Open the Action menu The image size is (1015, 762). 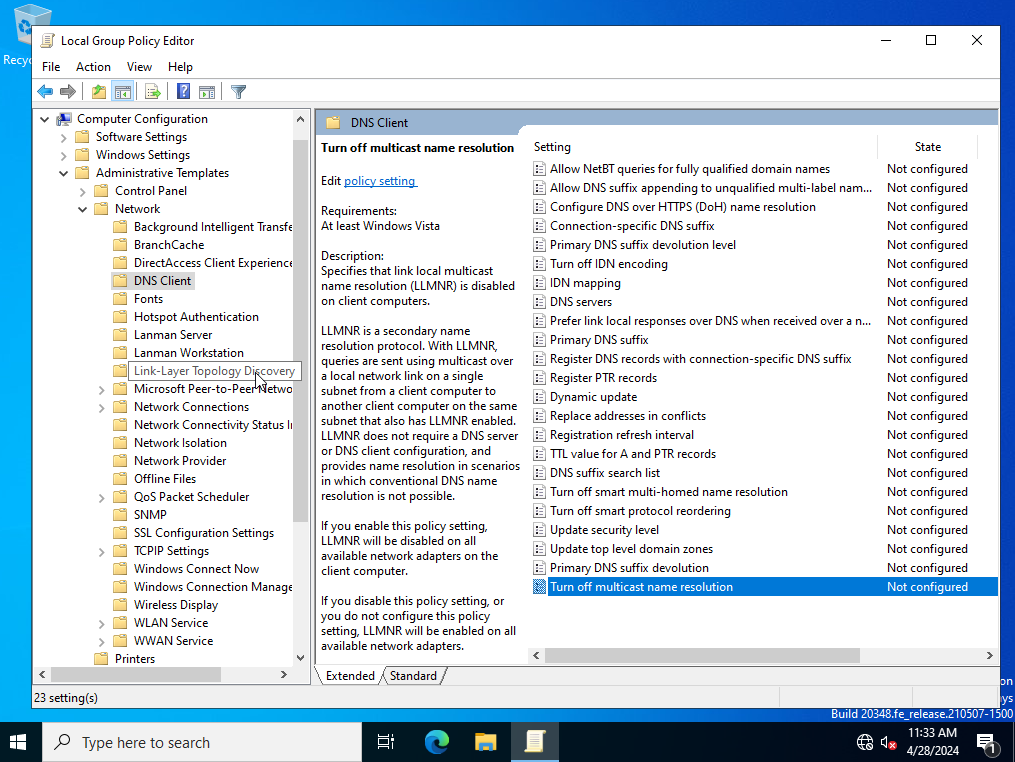pos(93,66)
